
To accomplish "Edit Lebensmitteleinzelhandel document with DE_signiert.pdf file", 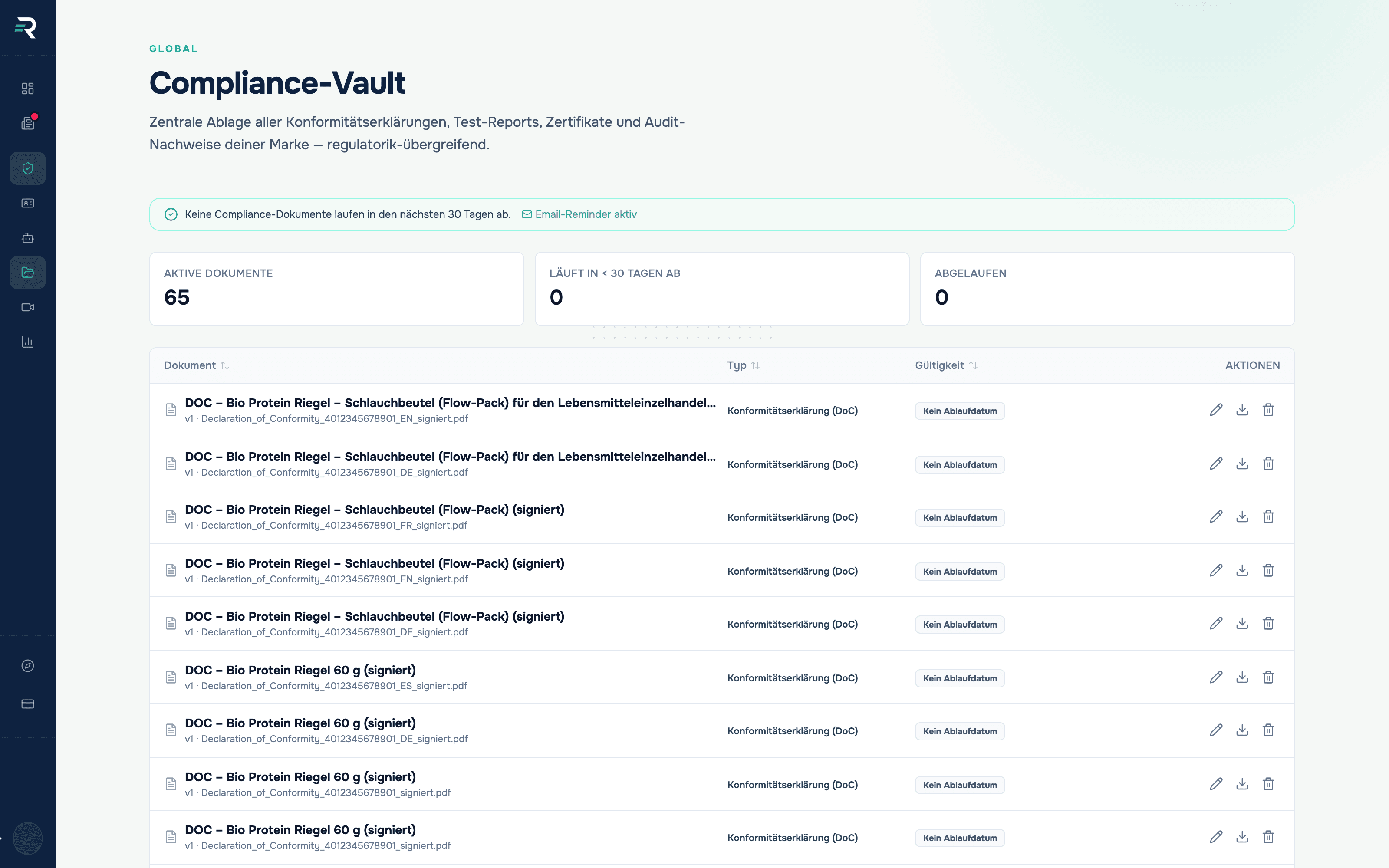I will [x=1216, y=464].
